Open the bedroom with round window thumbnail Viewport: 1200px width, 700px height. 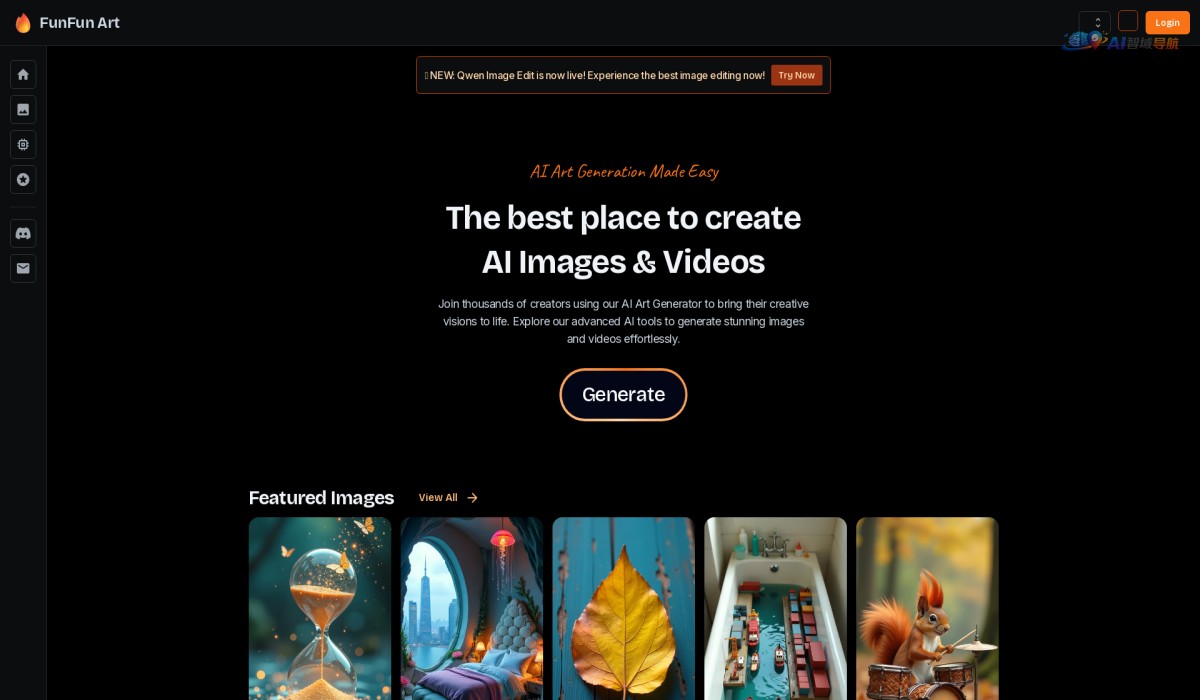[472, 608]
